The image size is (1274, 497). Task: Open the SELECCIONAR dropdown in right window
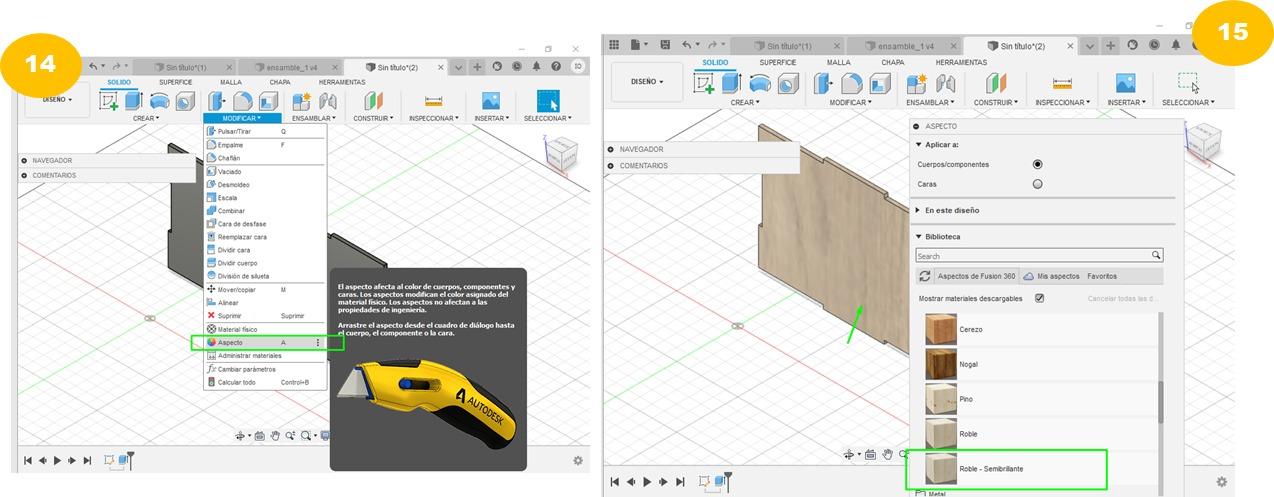pyautogui.click(x=1188, y=102)
